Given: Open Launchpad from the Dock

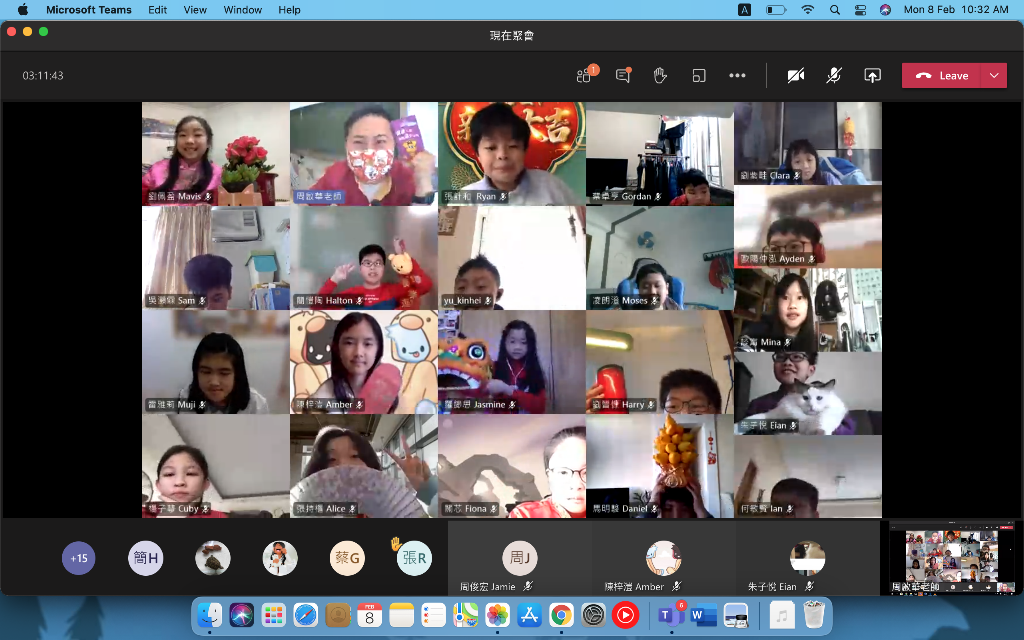Looking at the screenshot, I should [273, 615].
